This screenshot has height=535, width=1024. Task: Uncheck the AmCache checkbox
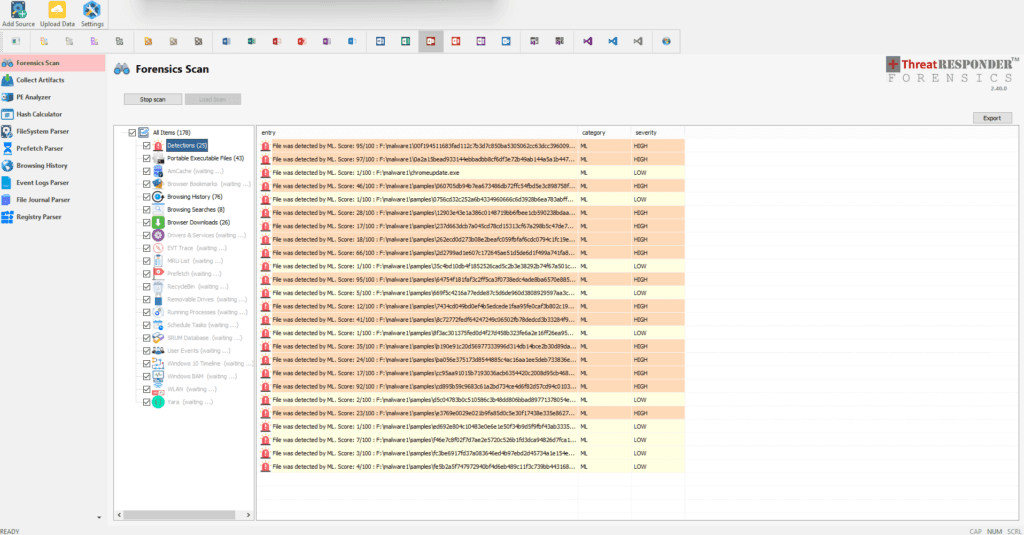point(146,171)
